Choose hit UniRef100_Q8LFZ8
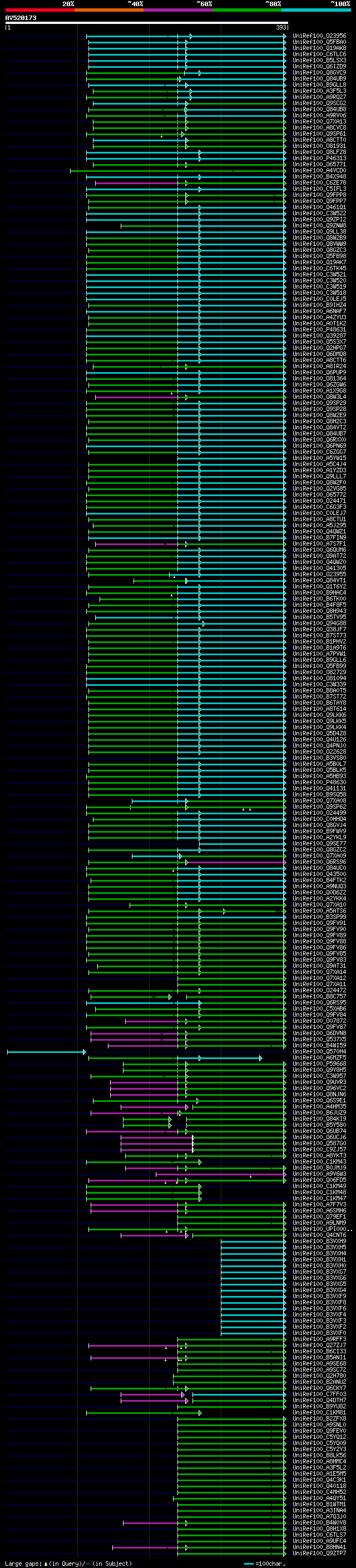This screenshot has height=1568, width=356. pos(319,152)
